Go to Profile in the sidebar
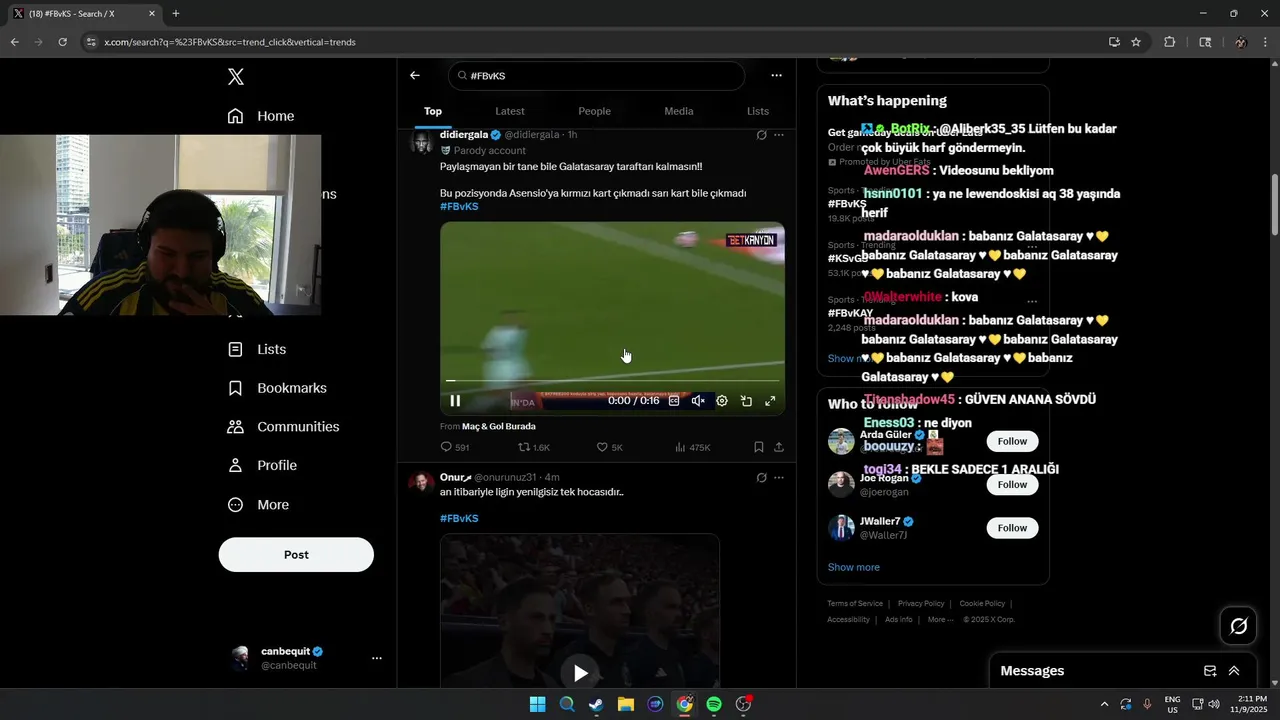The height and width of the screenshot is (720, 1280). pos(262,465)
